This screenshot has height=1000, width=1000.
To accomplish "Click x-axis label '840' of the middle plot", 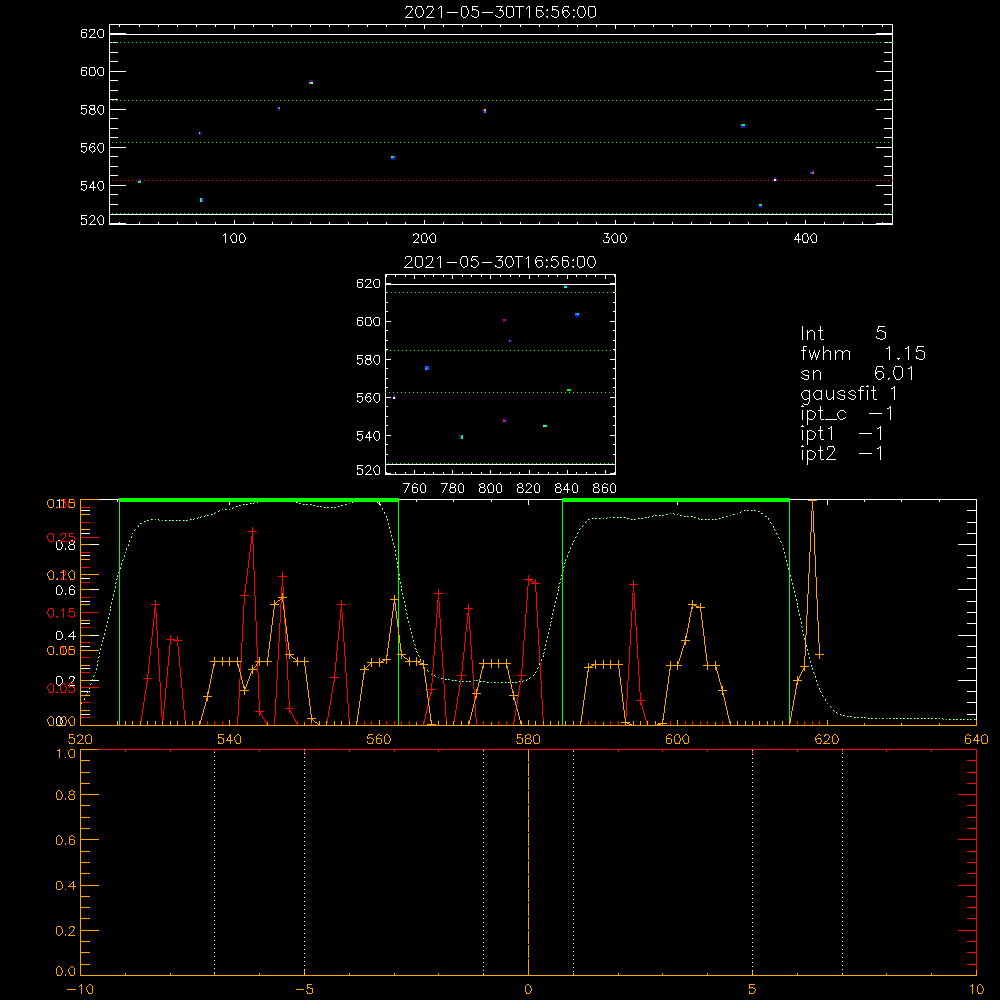I will click(x=566, y=489).
